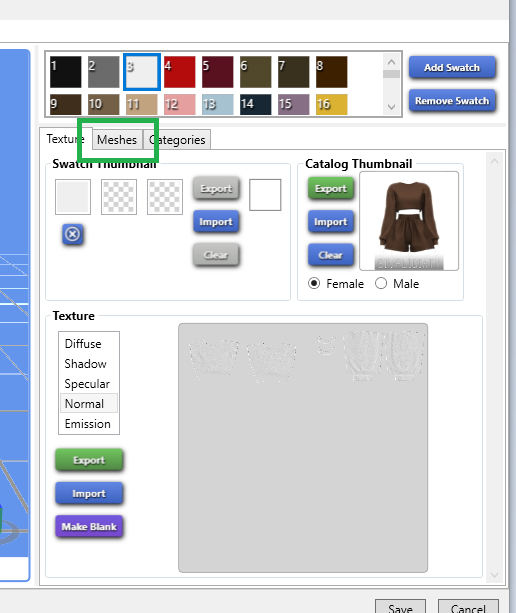Click the normal map texture preview
Viewport: 516px width, 613px height.
click(x=303, y=448)
